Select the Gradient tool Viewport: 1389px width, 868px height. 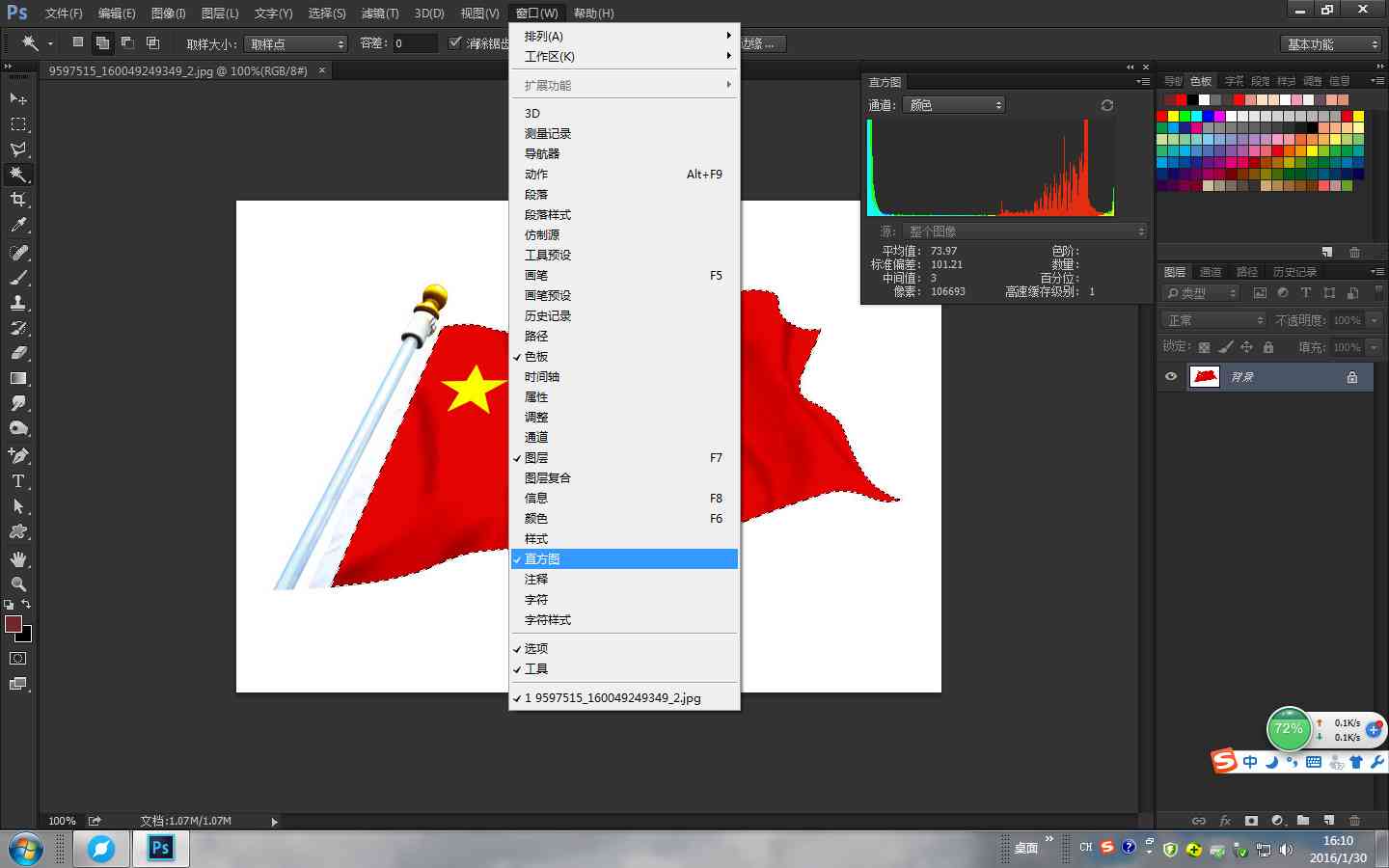click(x=18, y=378)
